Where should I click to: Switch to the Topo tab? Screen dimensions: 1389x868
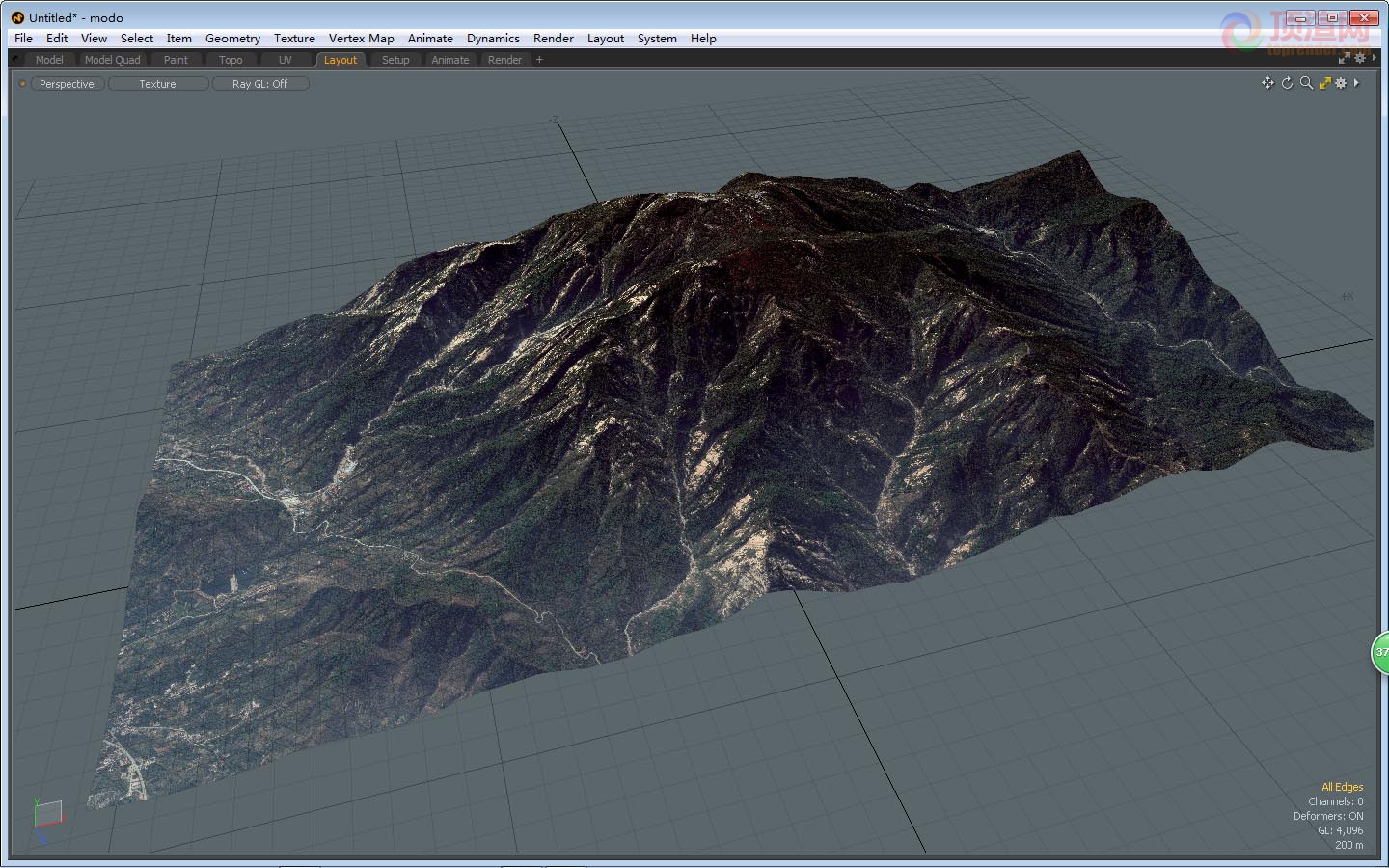click(x=231, y=60)
